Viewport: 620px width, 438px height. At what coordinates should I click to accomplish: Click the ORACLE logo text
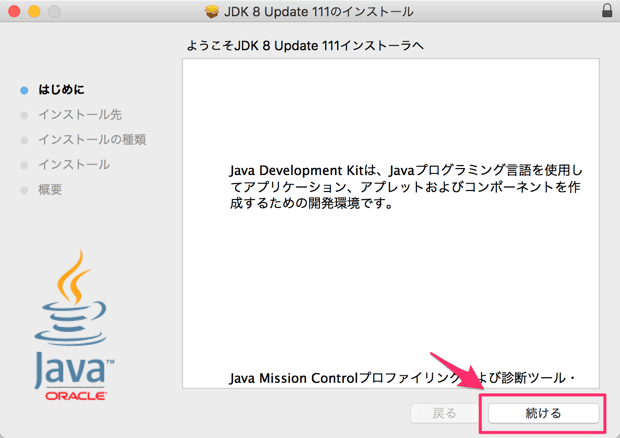76,396
